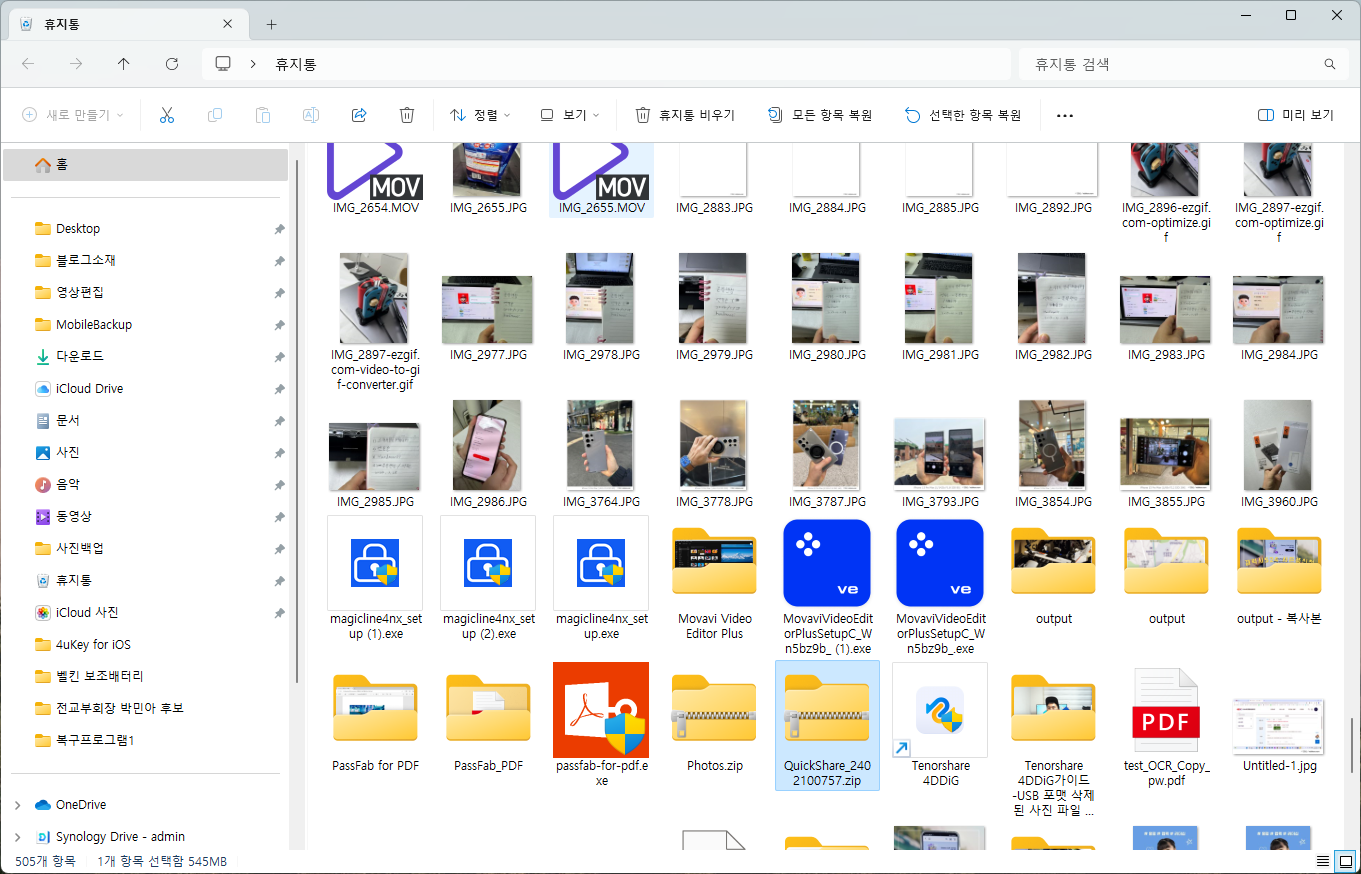Open the 정렬 sort dropdown
Viewport: 1361px width, 874px height.
[x=480, y=115]
